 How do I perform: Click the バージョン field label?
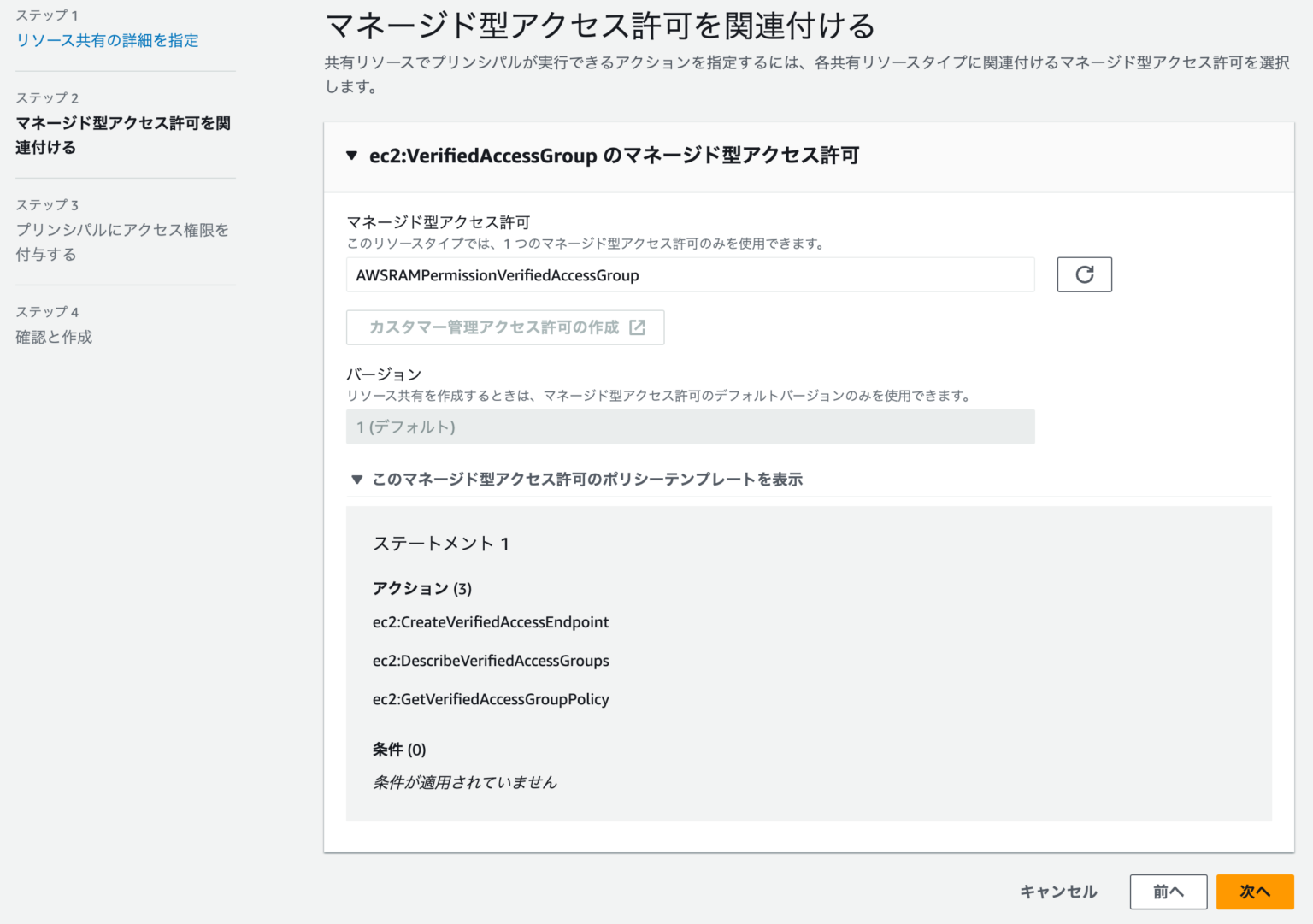(384, 374)
